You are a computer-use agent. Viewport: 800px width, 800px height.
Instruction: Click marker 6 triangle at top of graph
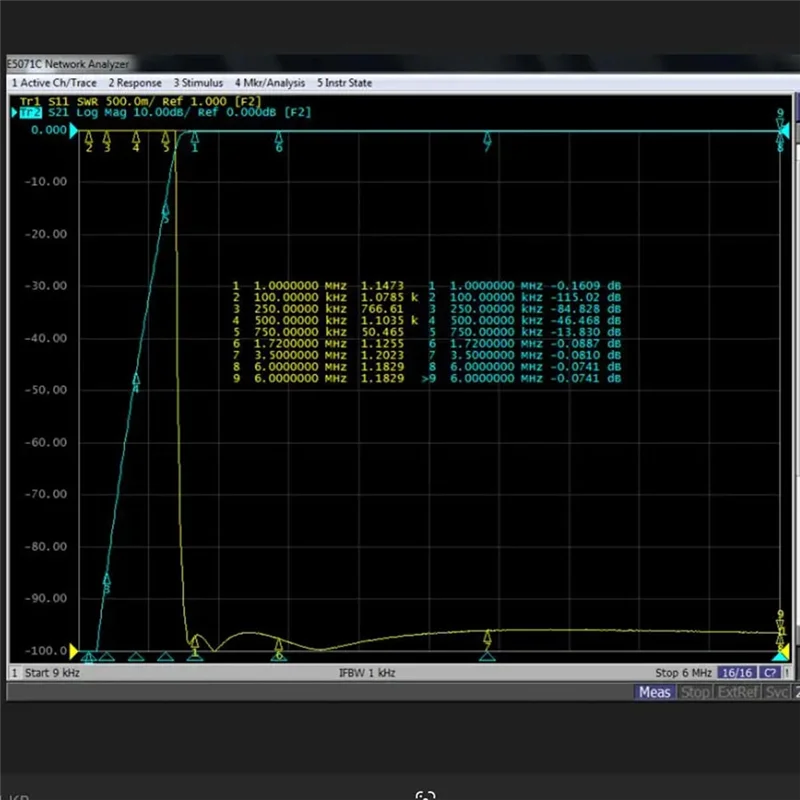point(279,138)
